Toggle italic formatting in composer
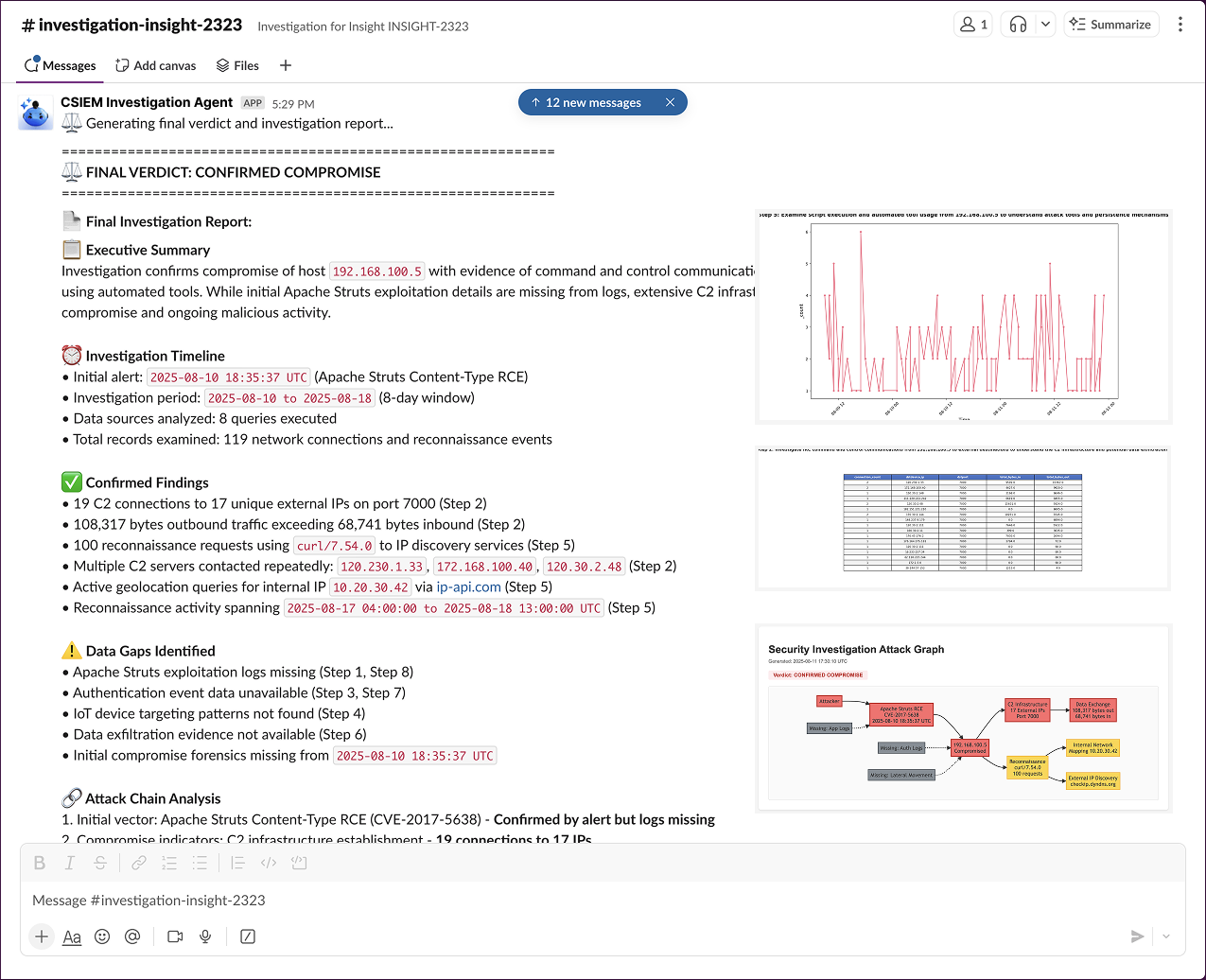This screenshot has width=1206, height=980. [70, 863]
